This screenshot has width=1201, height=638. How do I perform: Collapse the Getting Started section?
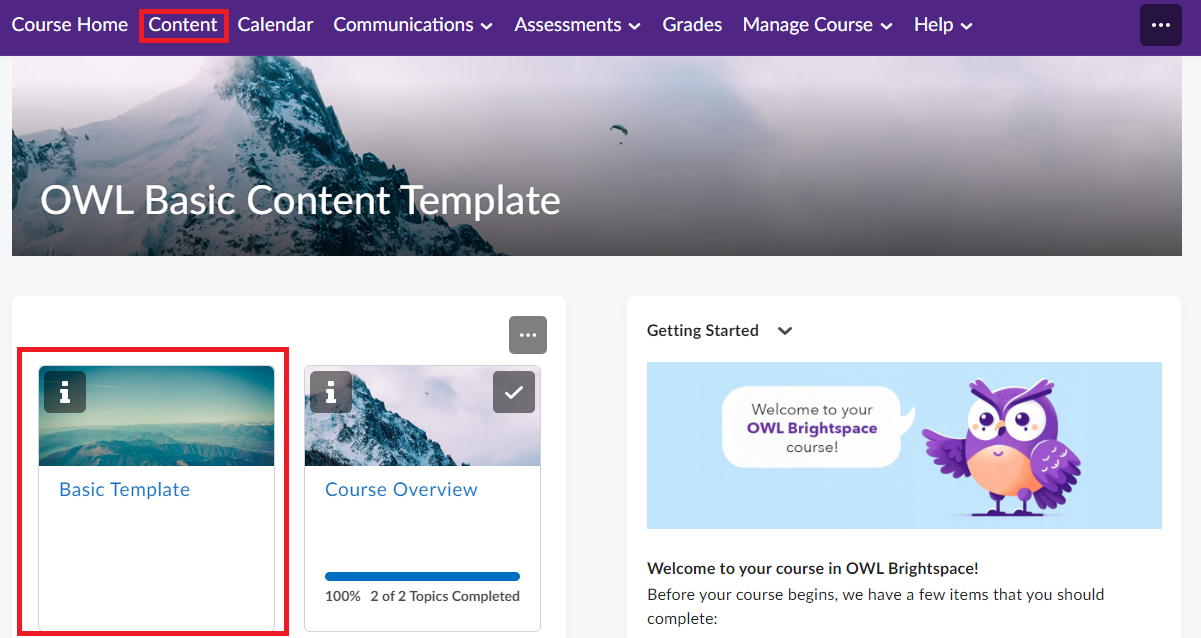(x=785, y=330)
